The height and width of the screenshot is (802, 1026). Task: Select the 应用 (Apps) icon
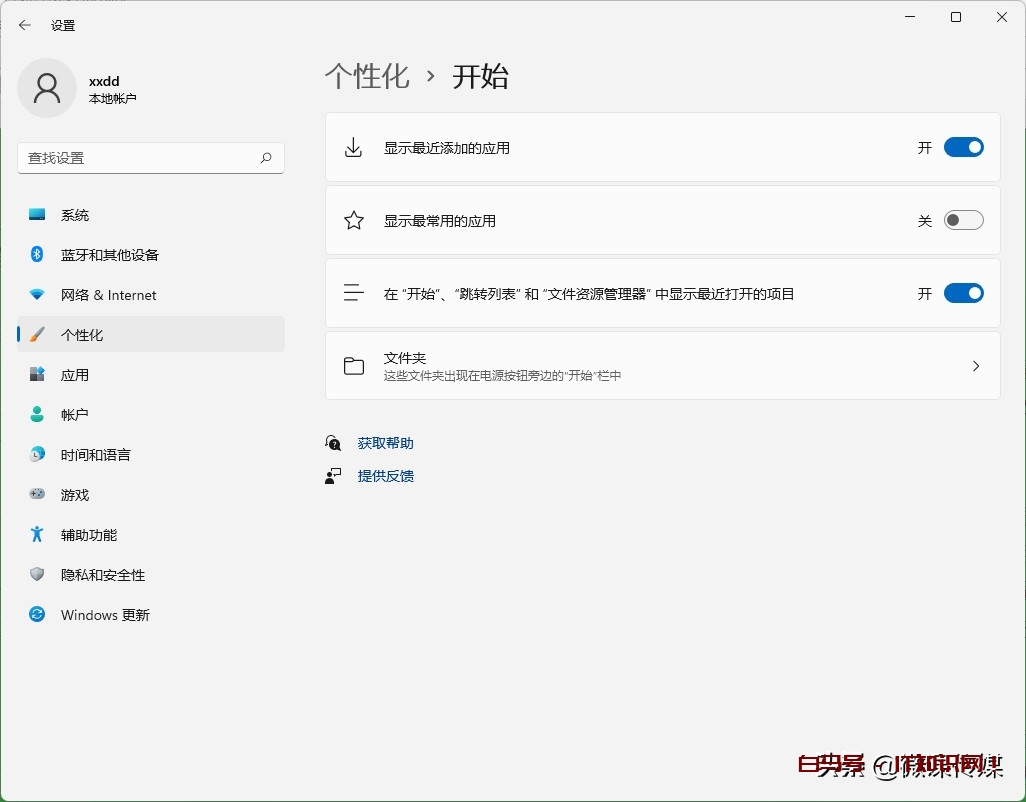(36, 374)
